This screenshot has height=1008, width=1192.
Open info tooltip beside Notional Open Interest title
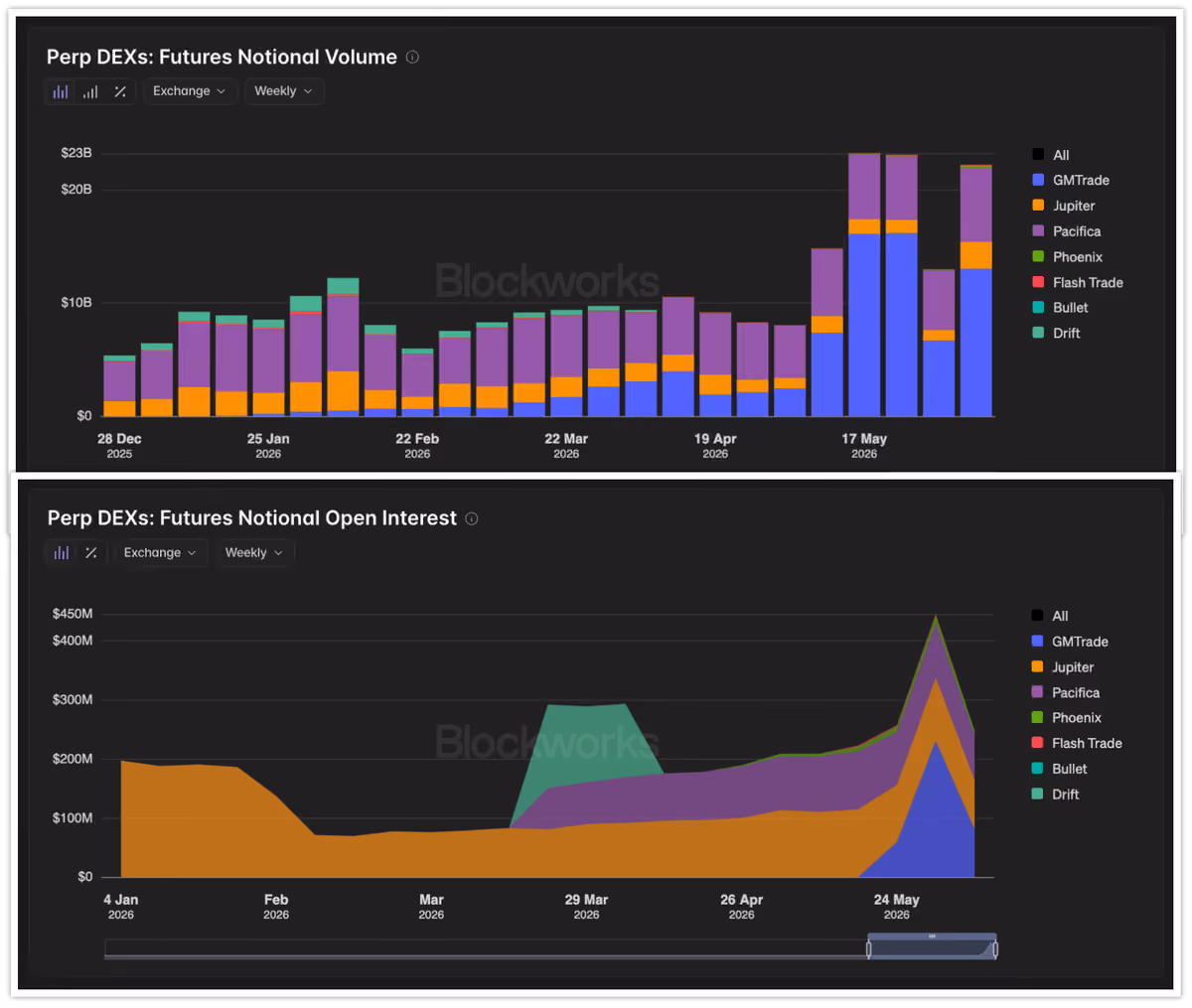[472, 518]
